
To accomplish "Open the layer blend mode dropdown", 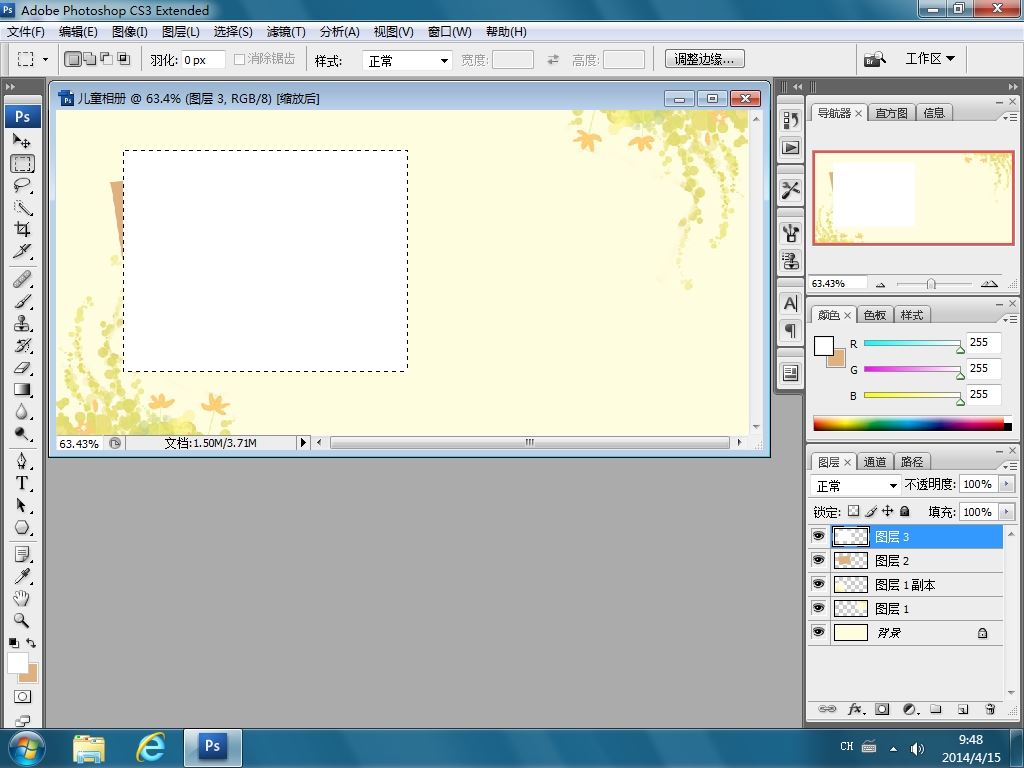I will click(x=855, y=485).
